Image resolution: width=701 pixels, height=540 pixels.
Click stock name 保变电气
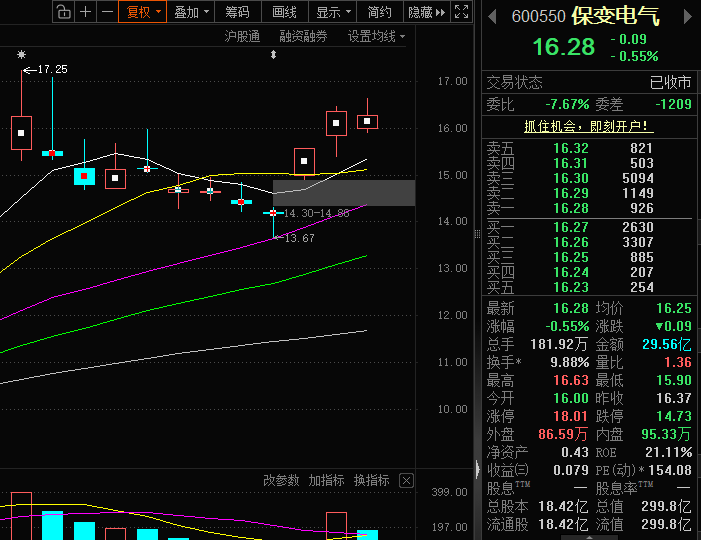pos(615,16)
